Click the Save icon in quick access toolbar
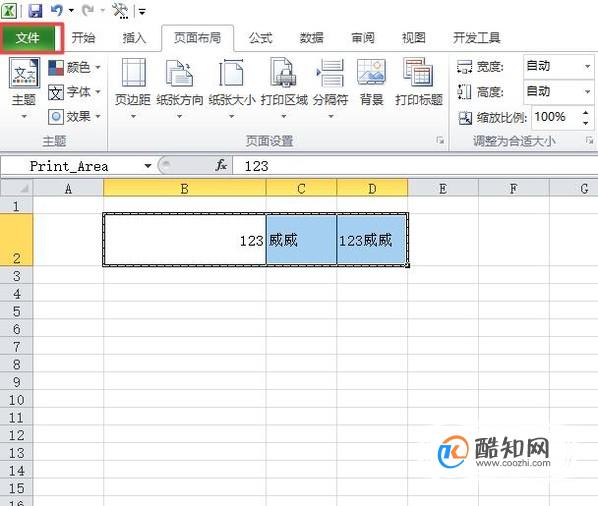Viewport: 598px width, 506px height. click(35, 11)
